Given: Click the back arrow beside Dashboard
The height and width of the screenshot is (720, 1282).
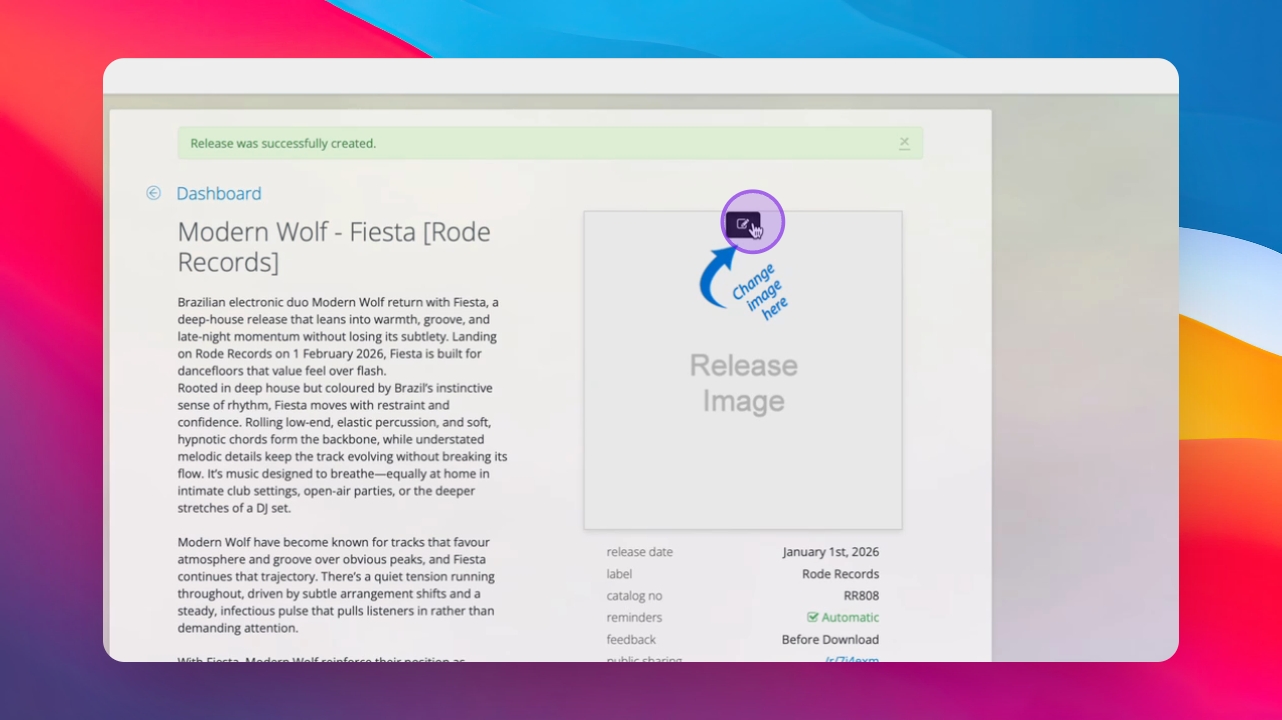Looking at the screenshot, I should [x=153, y=193].
